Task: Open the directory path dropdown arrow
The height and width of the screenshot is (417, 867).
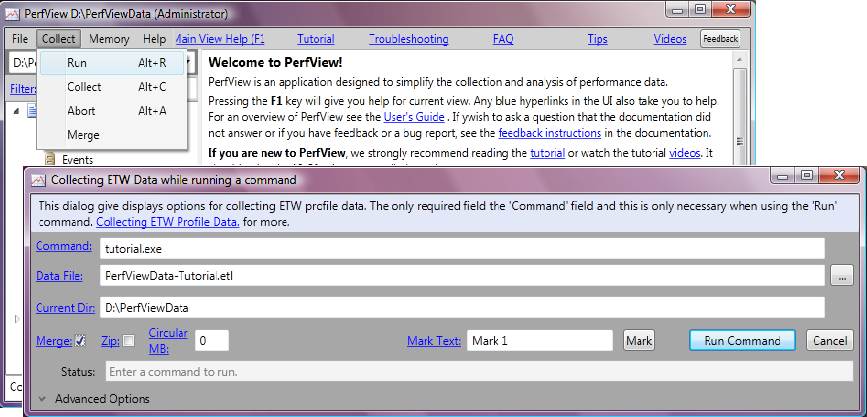Action: pyautogui.click(x=189, y=62)
